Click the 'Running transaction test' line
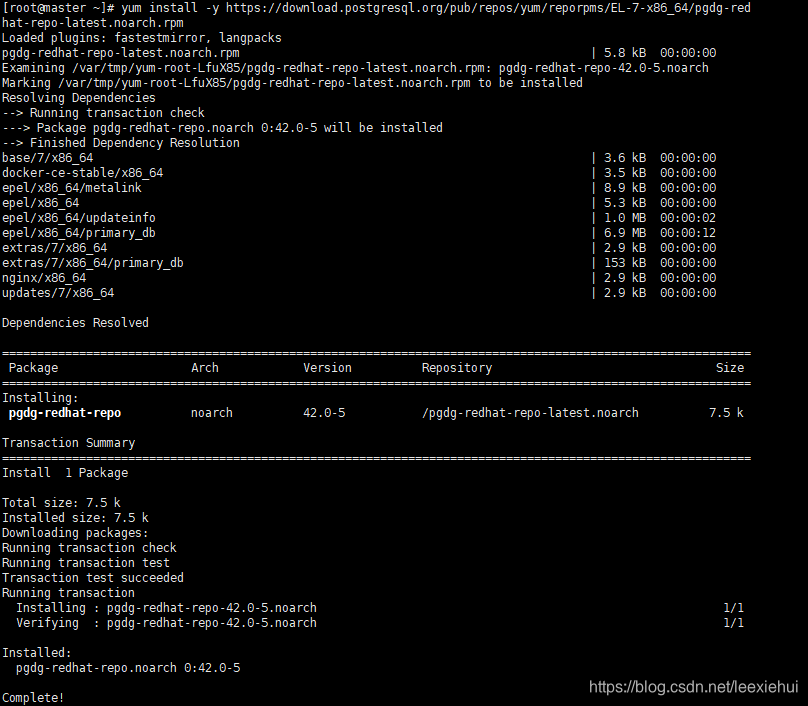Image resolution: width=808 pixels, height=706 pixels. 86,563
